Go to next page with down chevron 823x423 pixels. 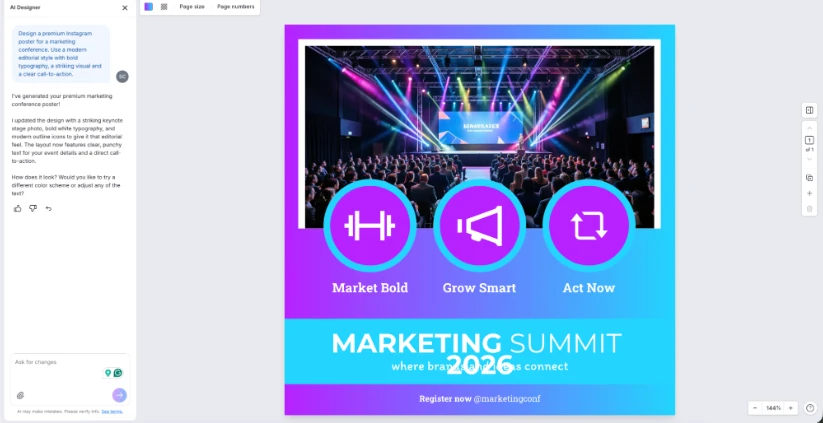[x=809, y=159]
